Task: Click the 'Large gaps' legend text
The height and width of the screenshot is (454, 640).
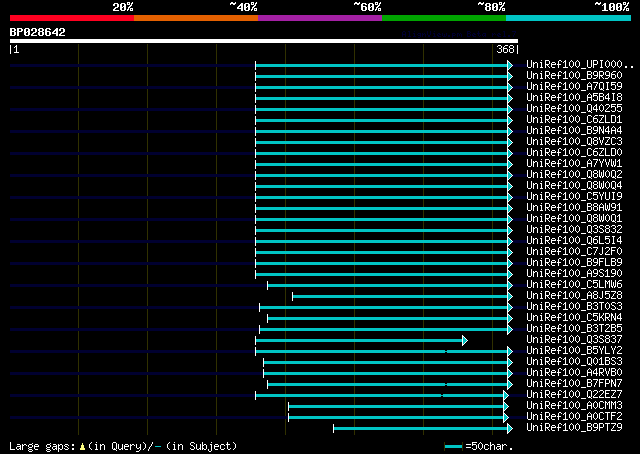Action: click(42, 446)
